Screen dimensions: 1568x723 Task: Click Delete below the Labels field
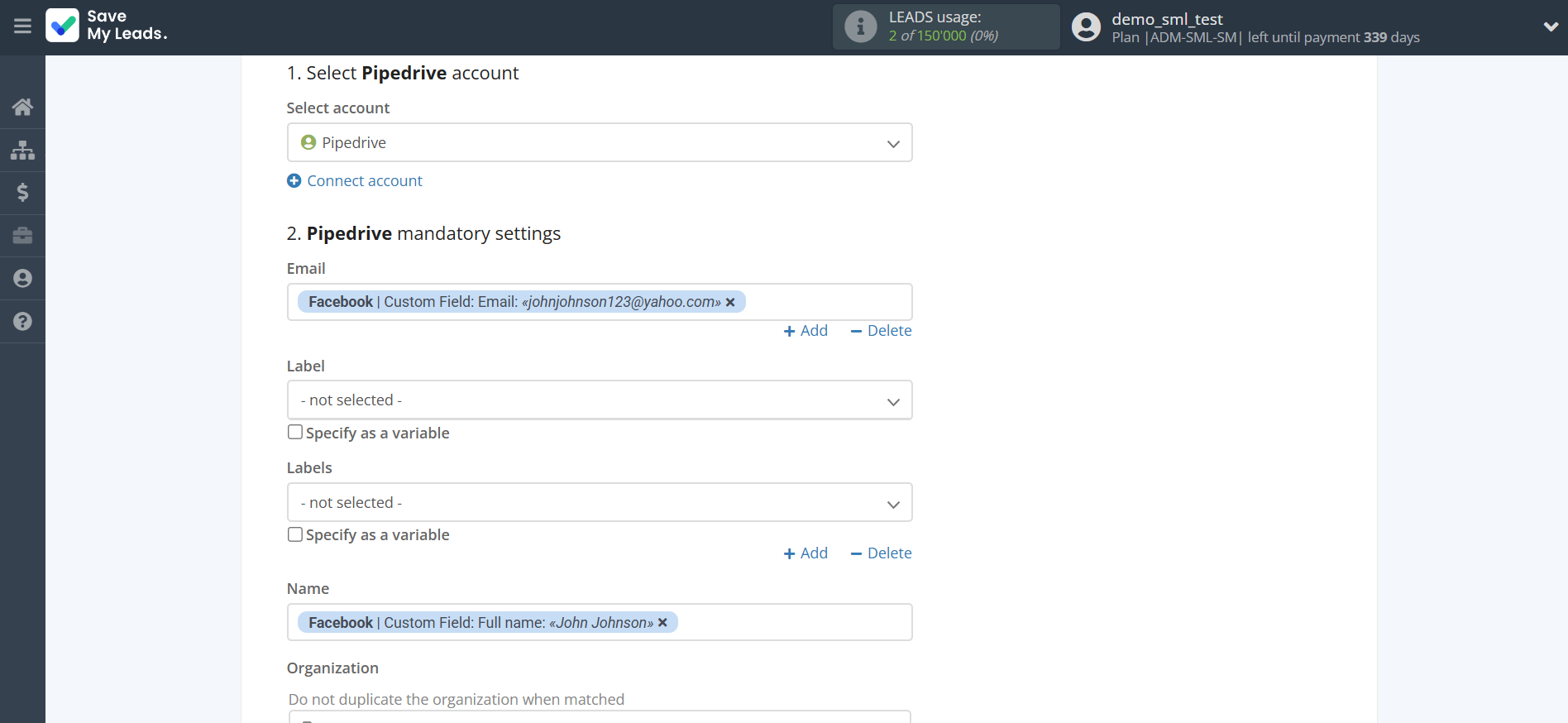[x=881, y=553]
